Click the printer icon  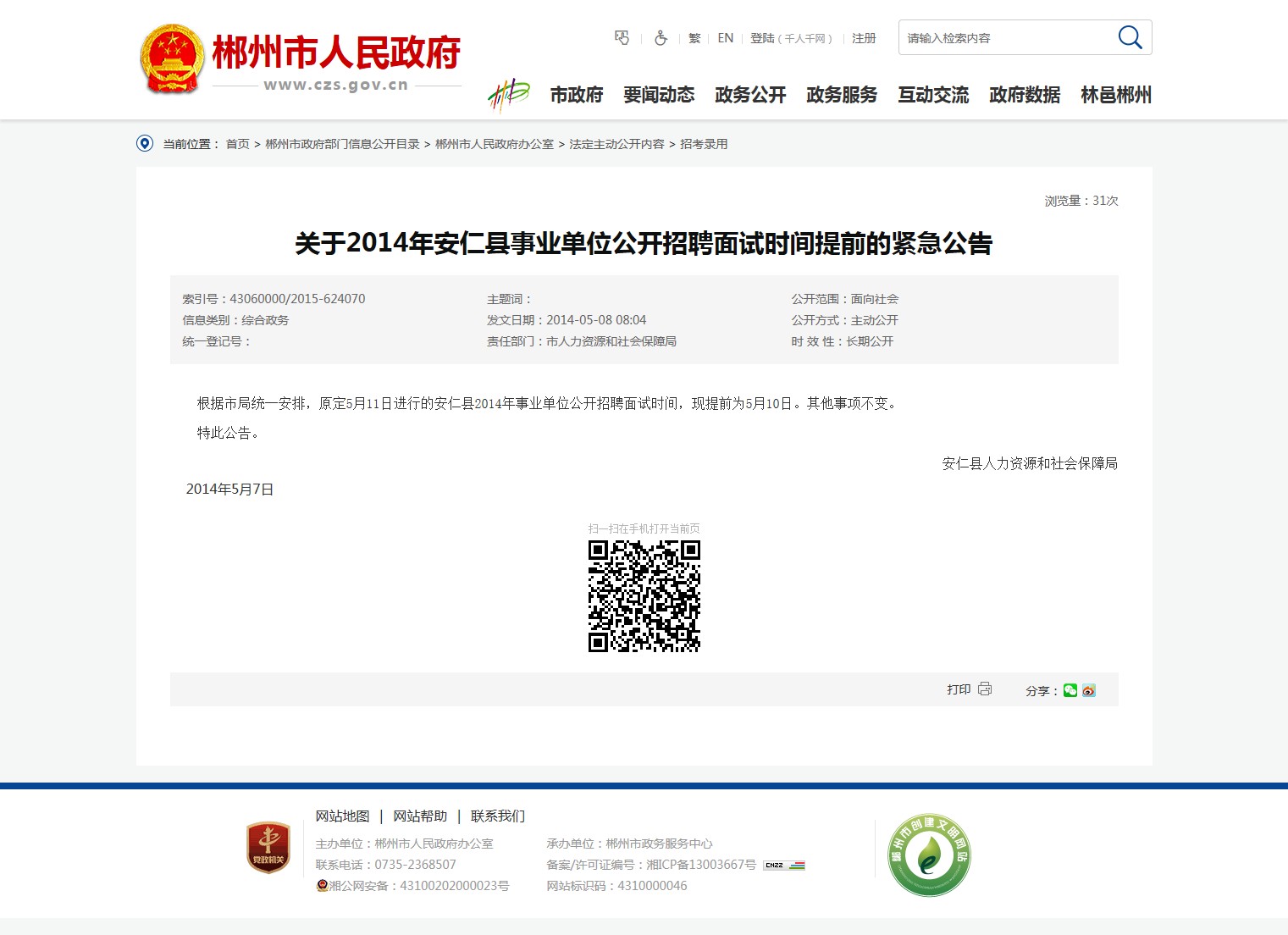[x=985, y=689]
